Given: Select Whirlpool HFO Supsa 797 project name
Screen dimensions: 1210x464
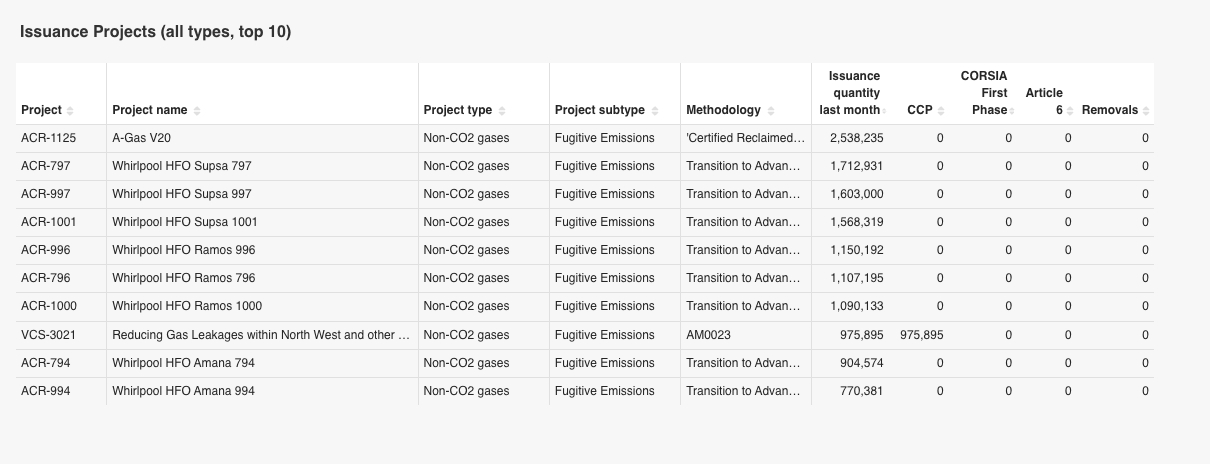Looking at the screenshot, I should click(x=182, y=166).
